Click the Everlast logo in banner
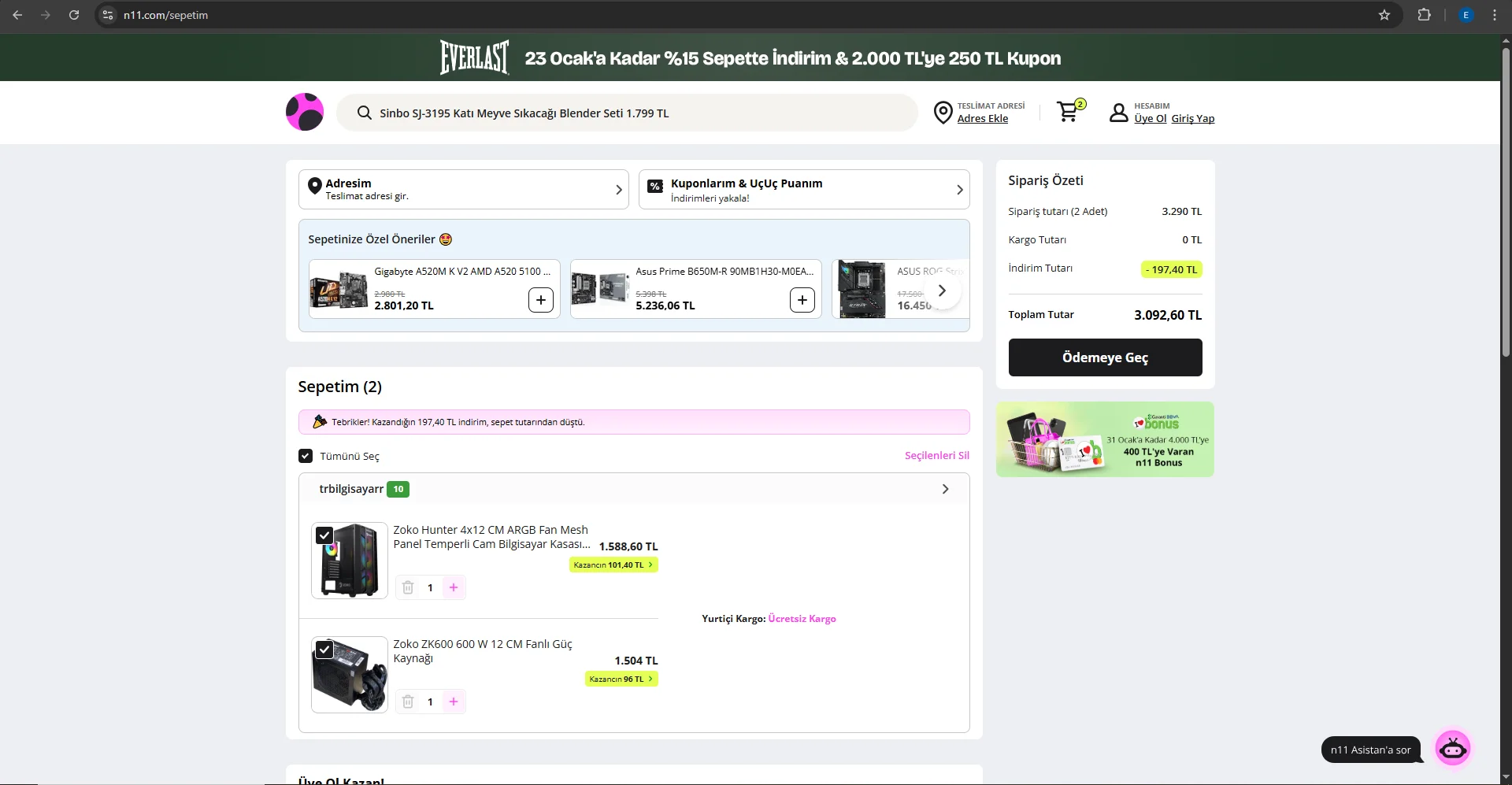Image resolution: width=1512 pixels, height=785 pixels. (x=475, y=57)
